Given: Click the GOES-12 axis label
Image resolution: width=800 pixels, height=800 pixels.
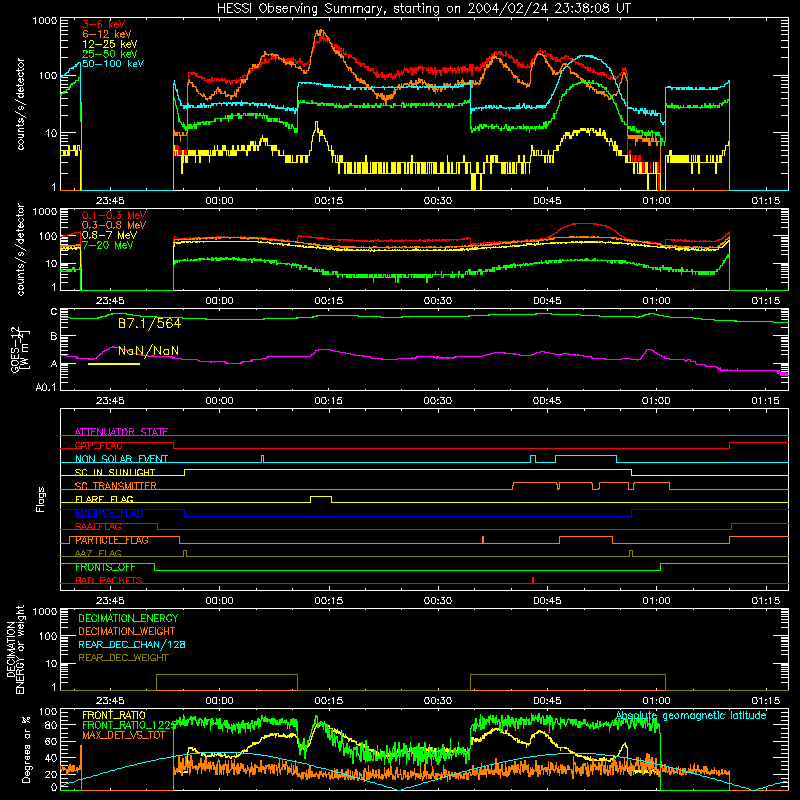Looking at the screenshot, I should 18,350.
